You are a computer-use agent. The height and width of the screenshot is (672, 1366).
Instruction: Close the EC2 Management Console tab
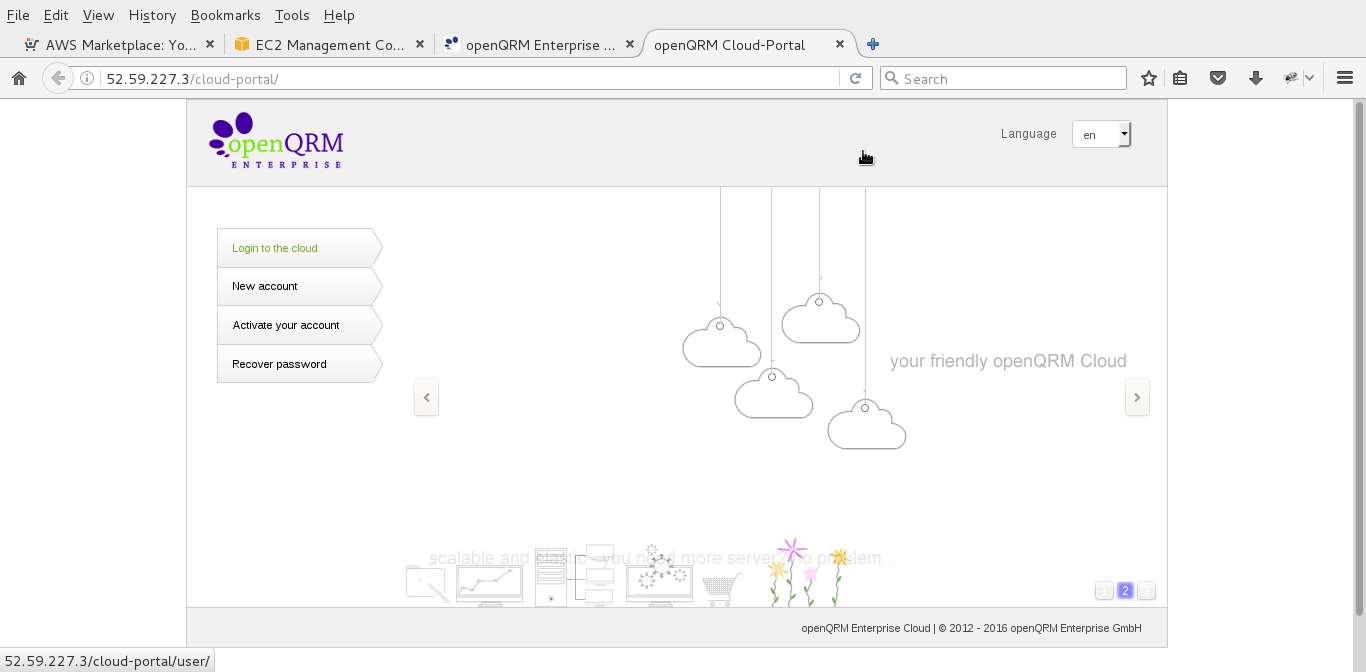click(420, 44)
